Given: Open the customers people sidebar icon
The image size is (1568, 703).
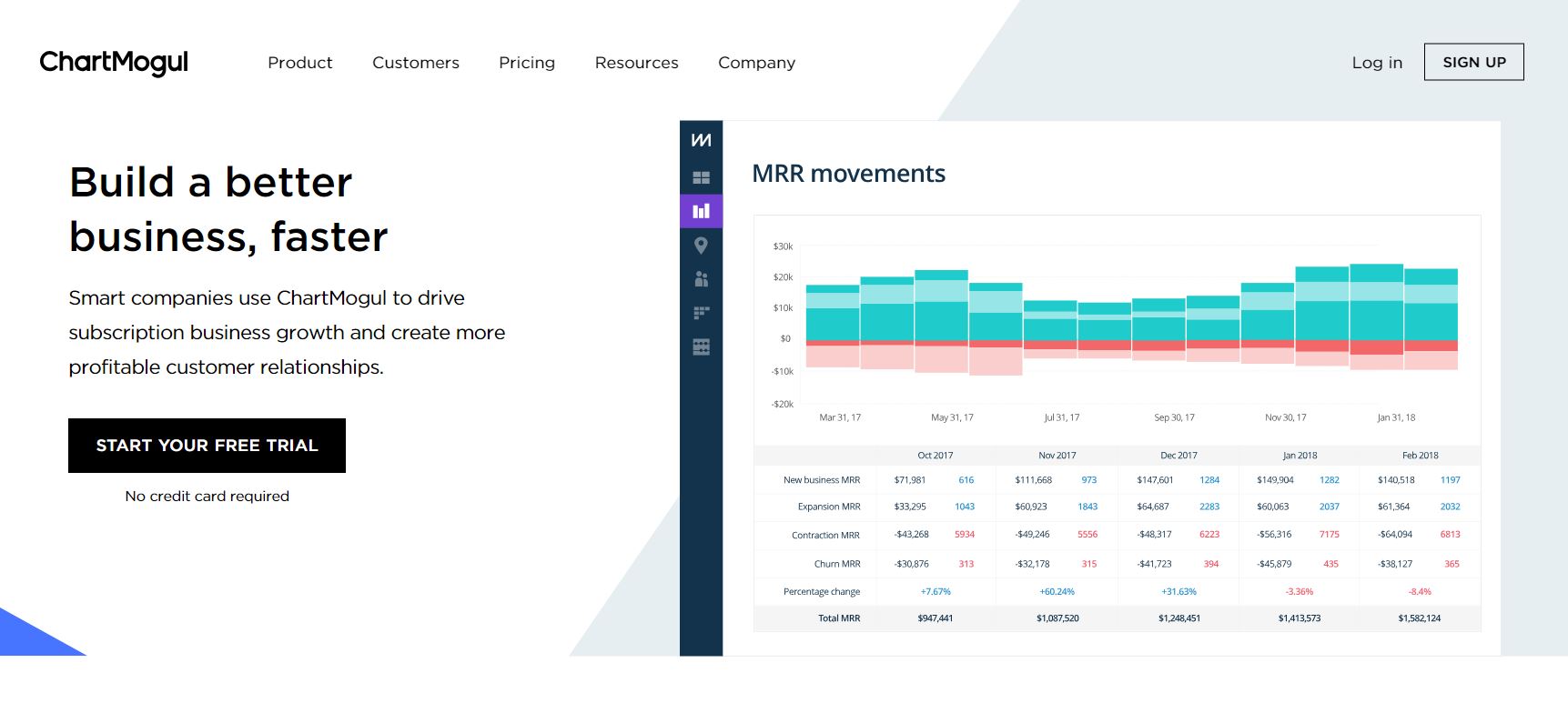Looking at the screenshot, I should pos(701,279).
